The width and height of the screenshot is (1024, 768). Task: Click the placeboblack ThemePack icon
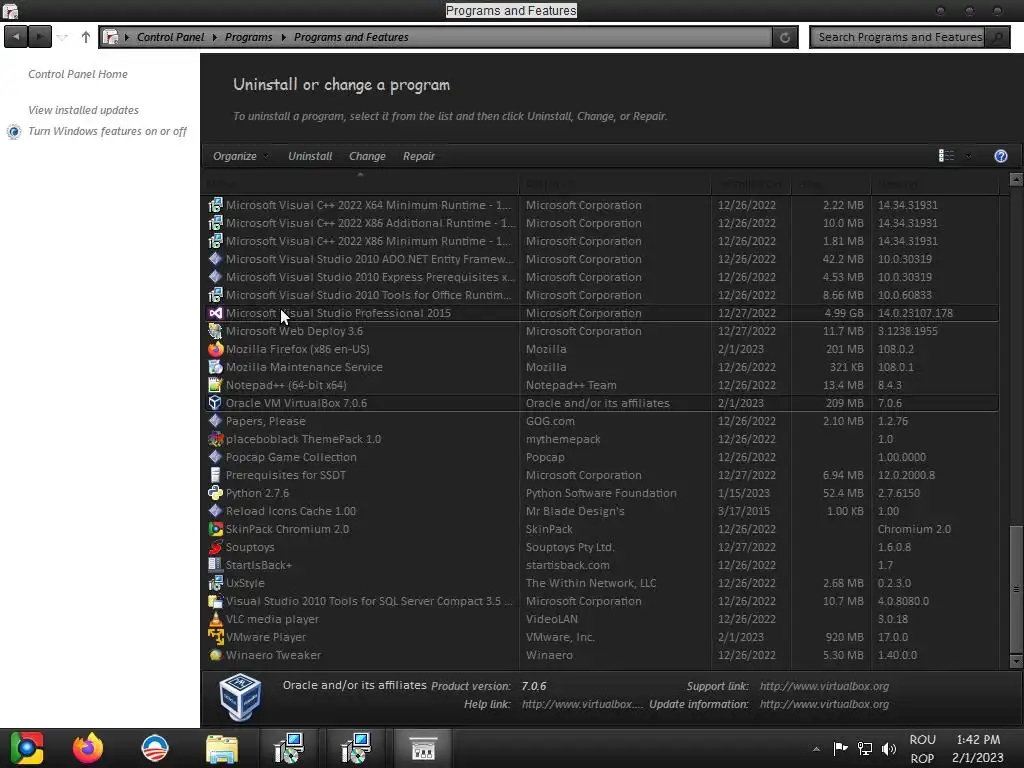[x=215, y=439]
